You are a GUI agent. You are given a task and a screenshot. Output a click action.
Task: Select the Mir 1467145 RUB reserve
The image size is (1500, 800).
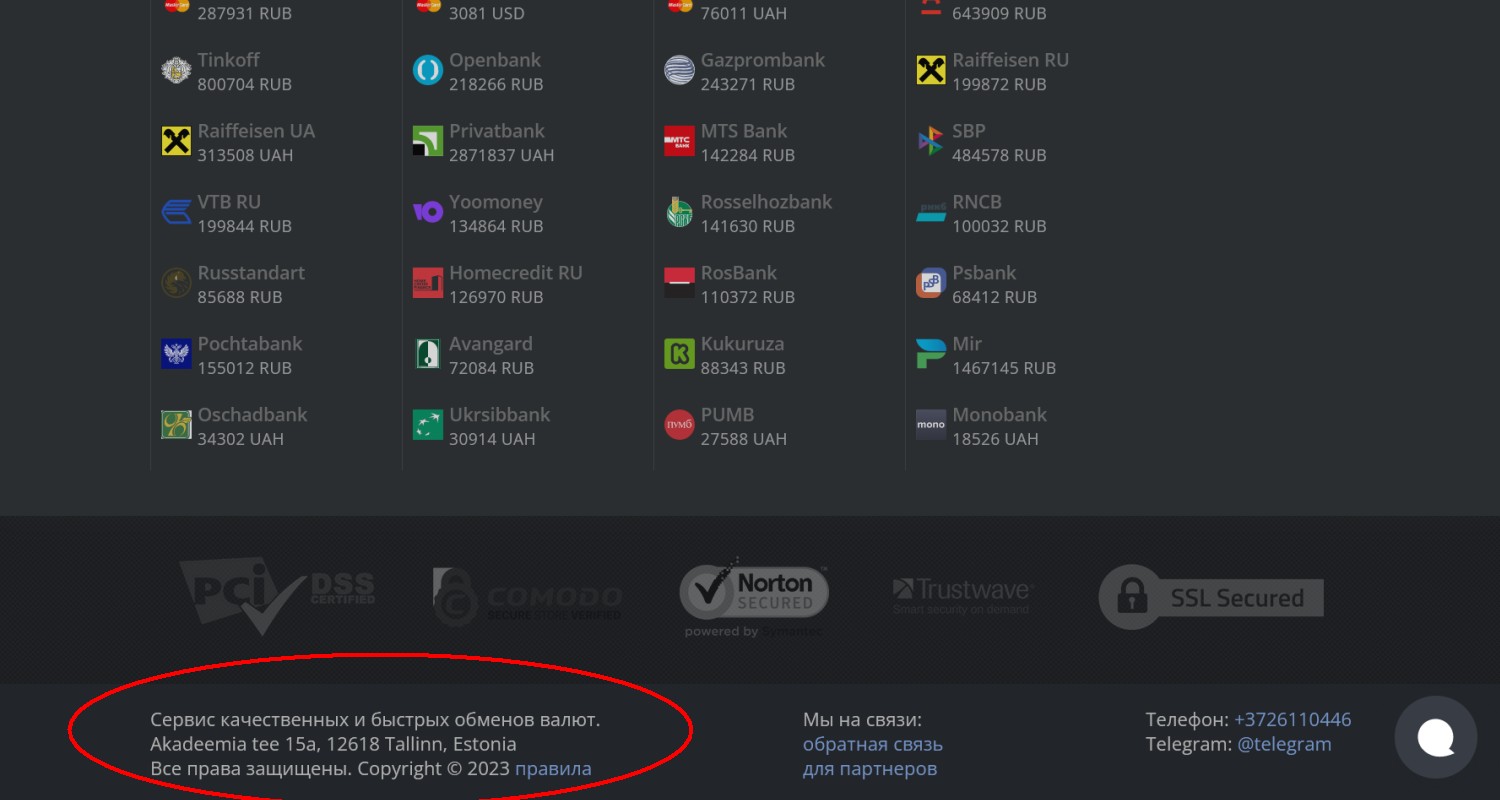[x=1004, y=368]
